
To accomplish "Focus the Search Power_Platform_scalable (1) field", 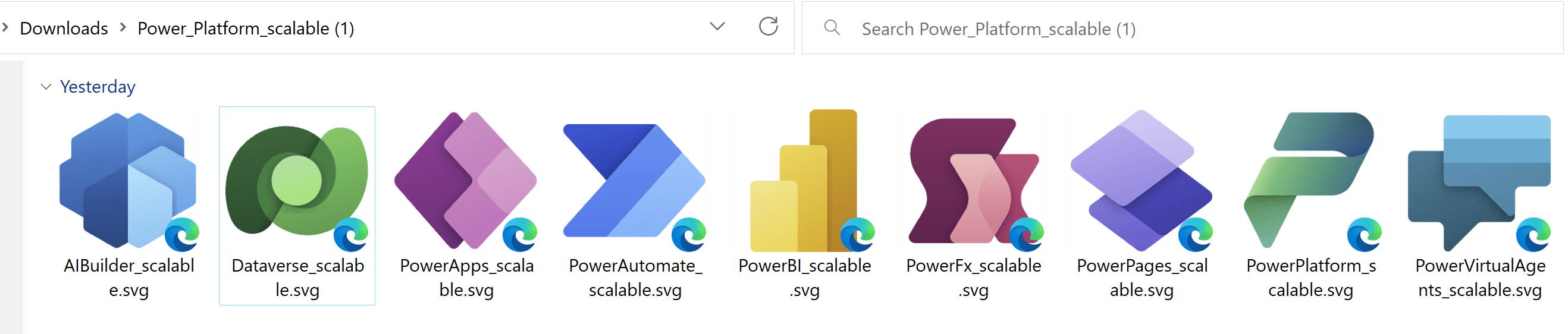I will [1181, 28].
